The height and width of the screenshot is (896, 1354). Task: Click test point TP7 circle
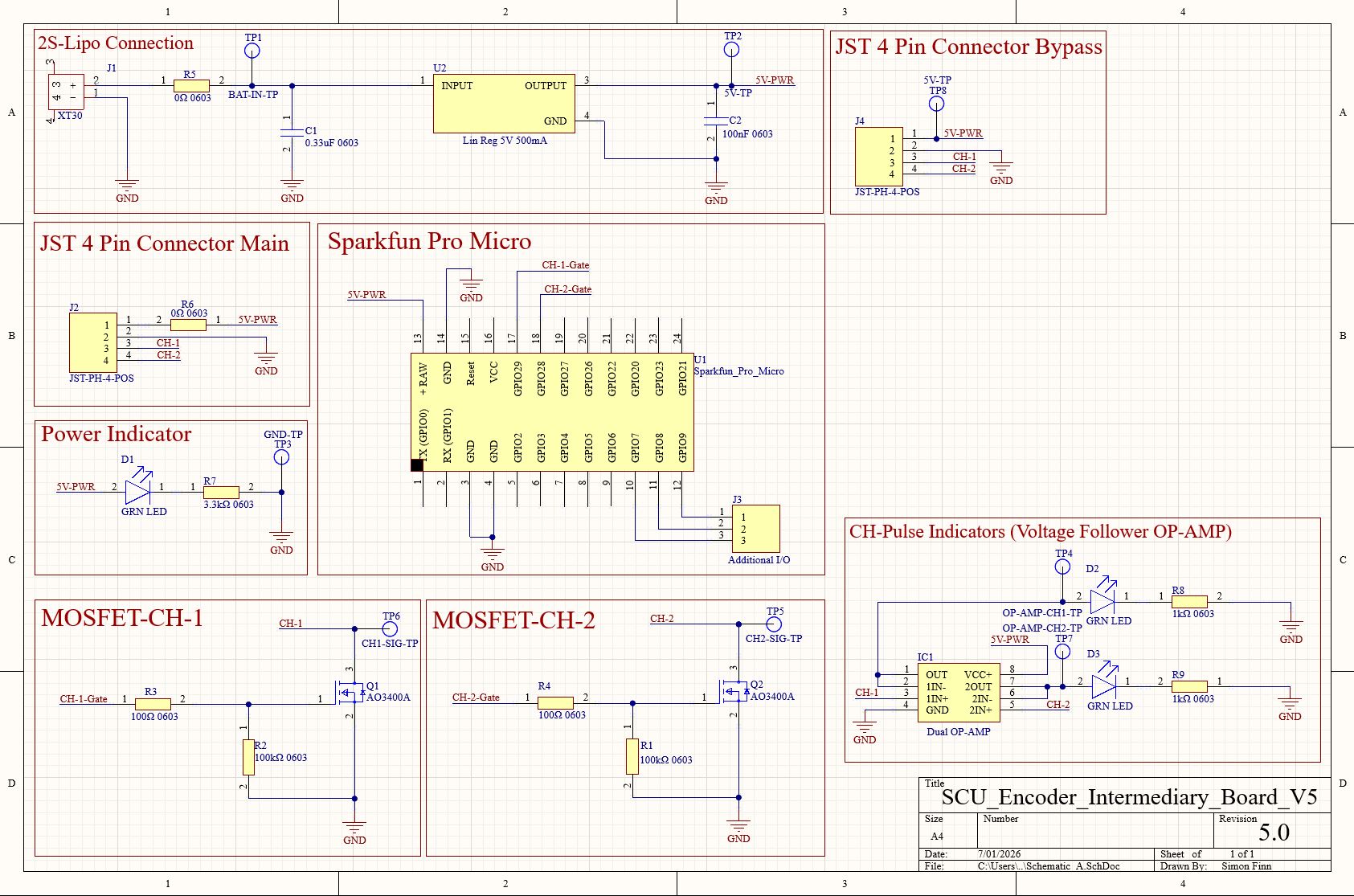click(1062, 652)
